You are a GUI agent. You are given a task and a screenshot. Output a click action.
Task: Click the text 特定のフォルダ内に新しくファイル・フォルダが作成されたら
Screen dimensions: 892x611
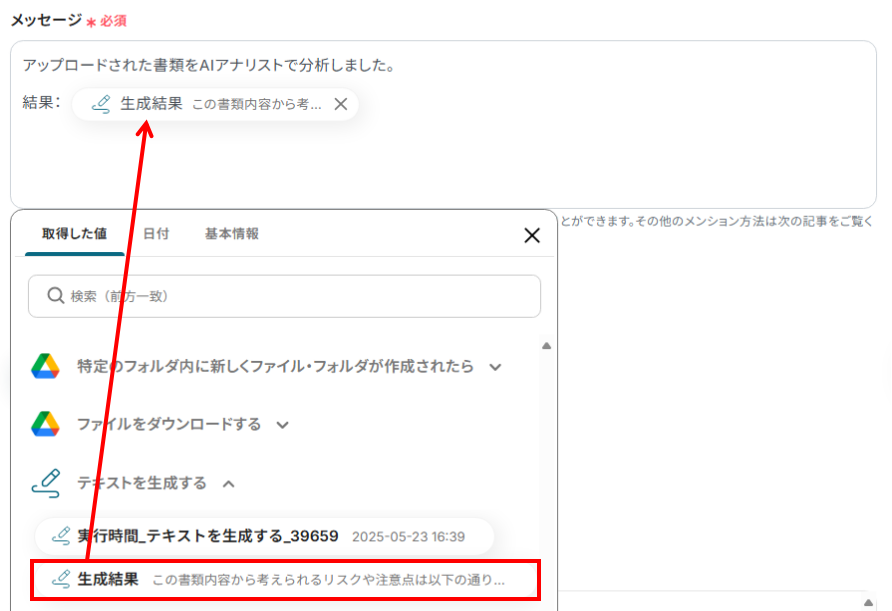(x=275, y=366)
